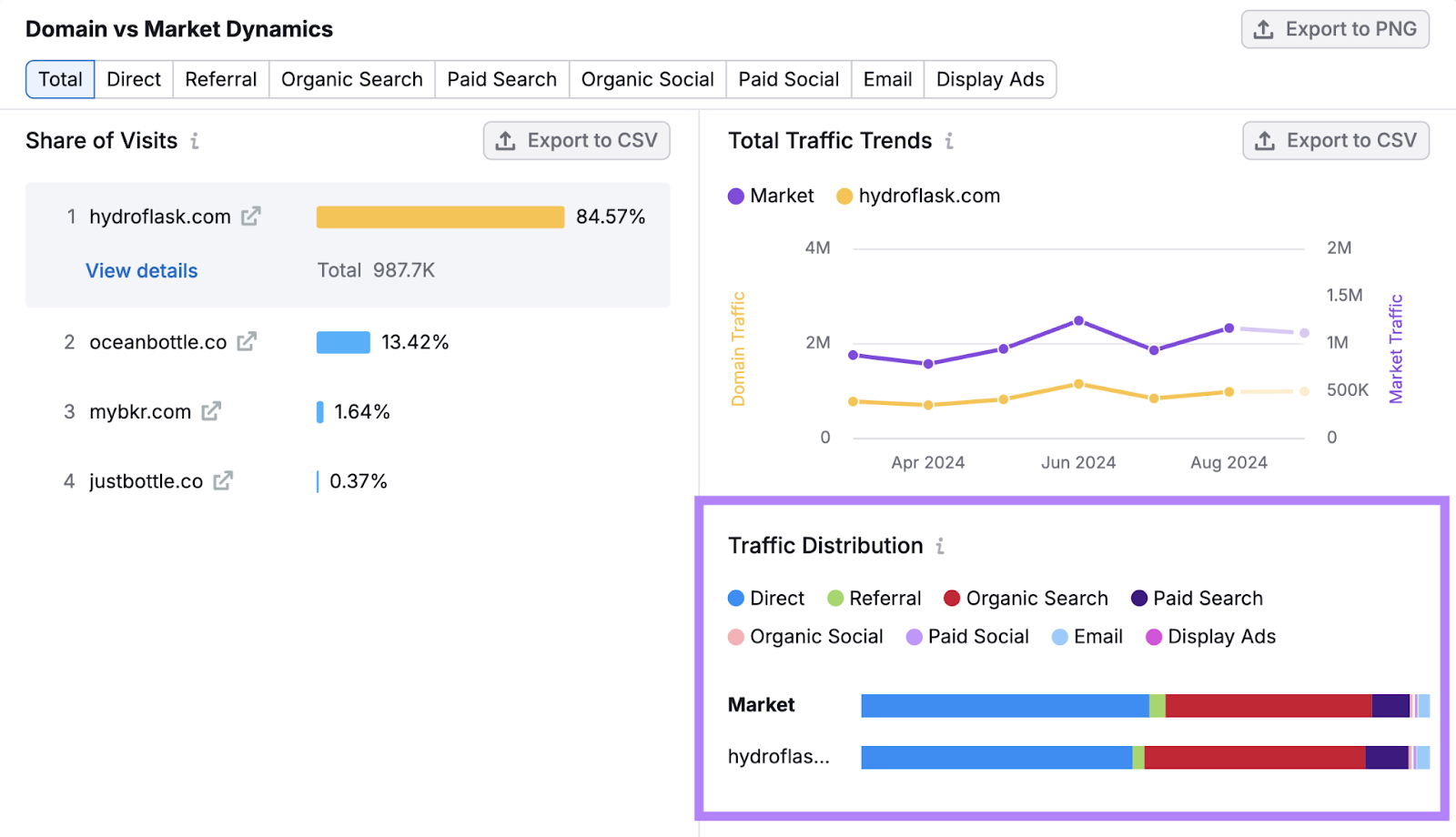Screen dimensions: 1456x837
Task: Switch to Organic Social tab
Action: pyautogui.click(x=648, y=79)
